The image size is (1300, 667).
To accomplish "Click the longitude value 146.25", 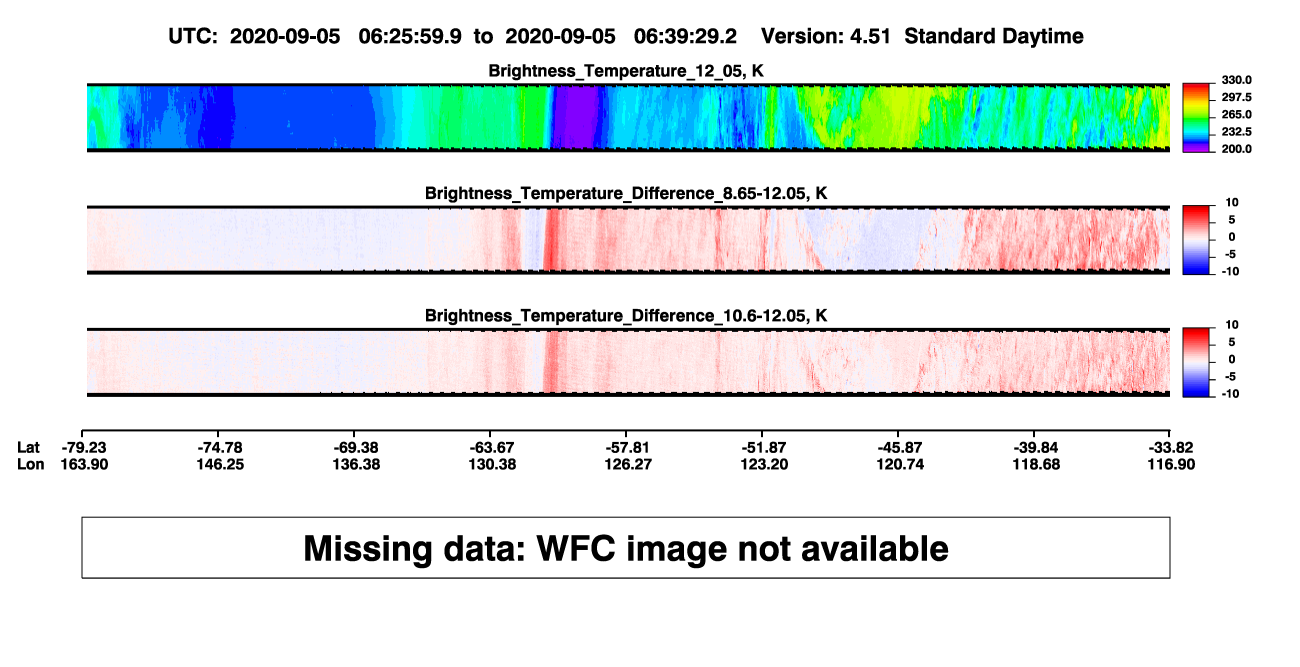I will point(221,465).
